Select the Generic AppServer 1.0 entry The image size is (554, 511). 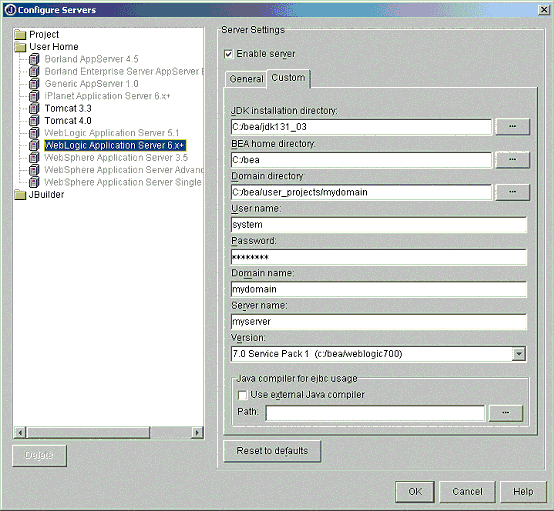click(91, 84)
